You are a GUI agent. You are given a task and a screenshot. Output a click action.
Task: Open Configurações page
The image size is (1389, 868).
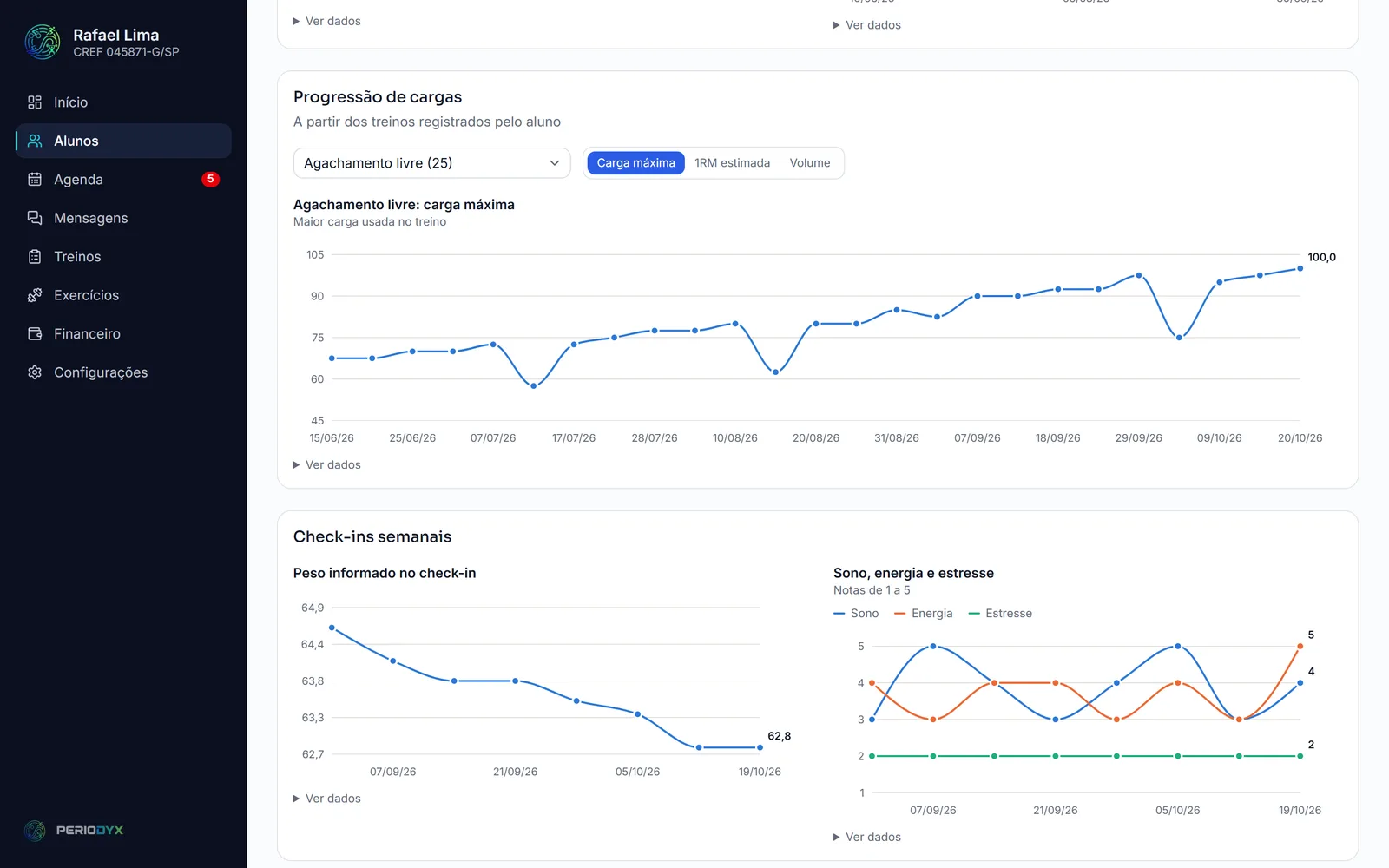(123, 372)
